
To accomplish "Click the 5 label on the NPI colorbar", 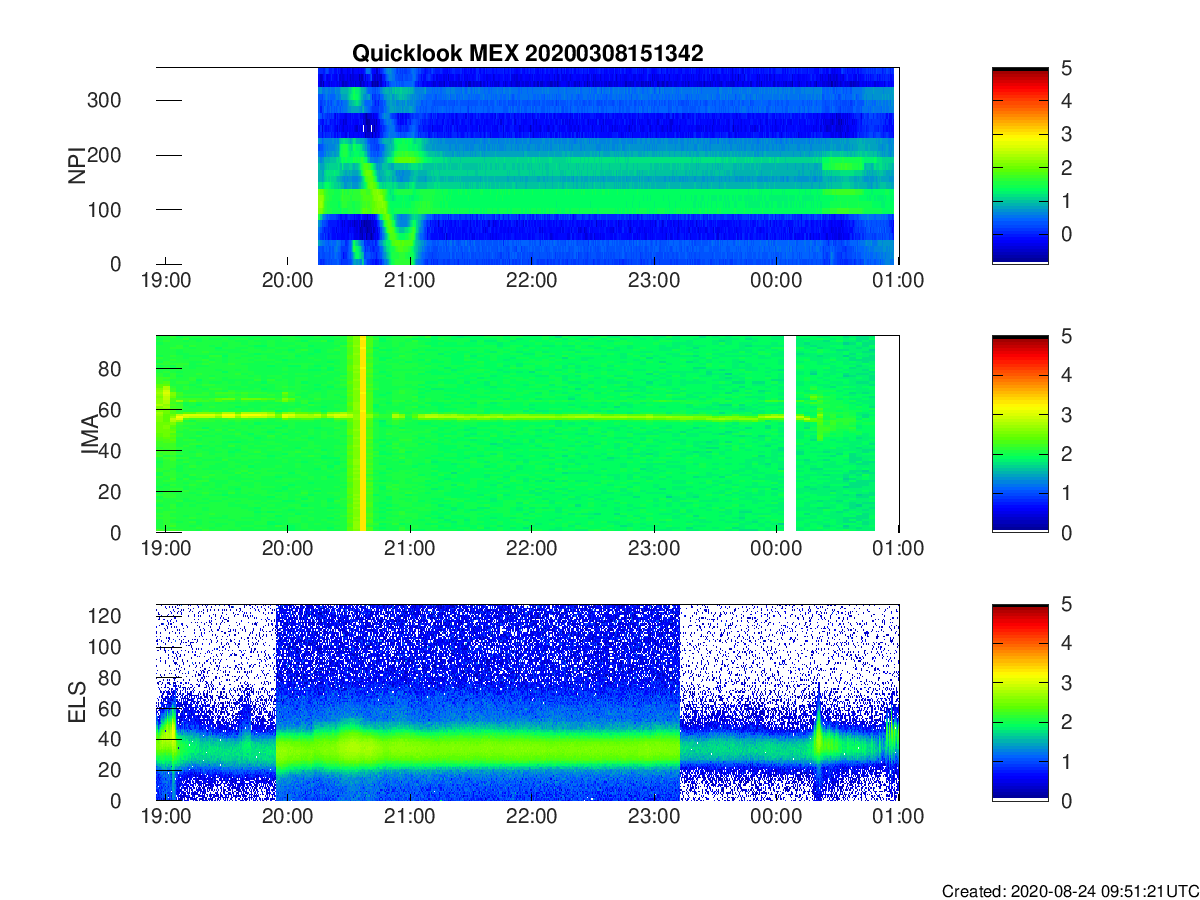I will [x=1065, y=69].
